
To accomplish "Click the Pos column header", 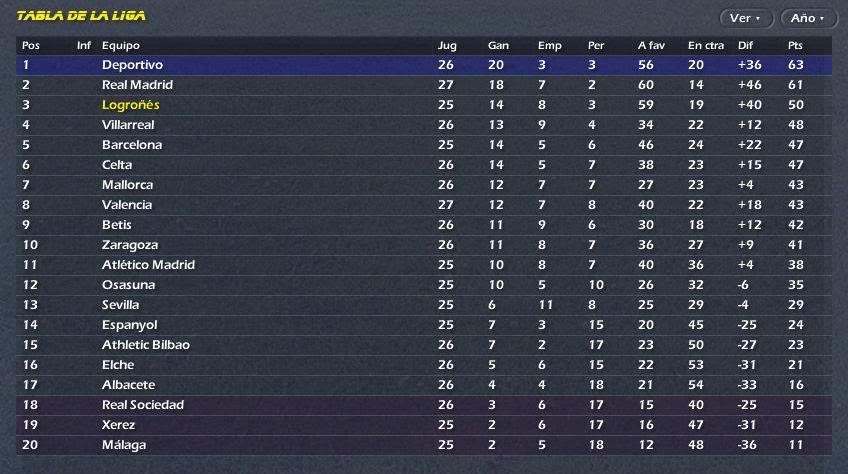I will (31, 45).
